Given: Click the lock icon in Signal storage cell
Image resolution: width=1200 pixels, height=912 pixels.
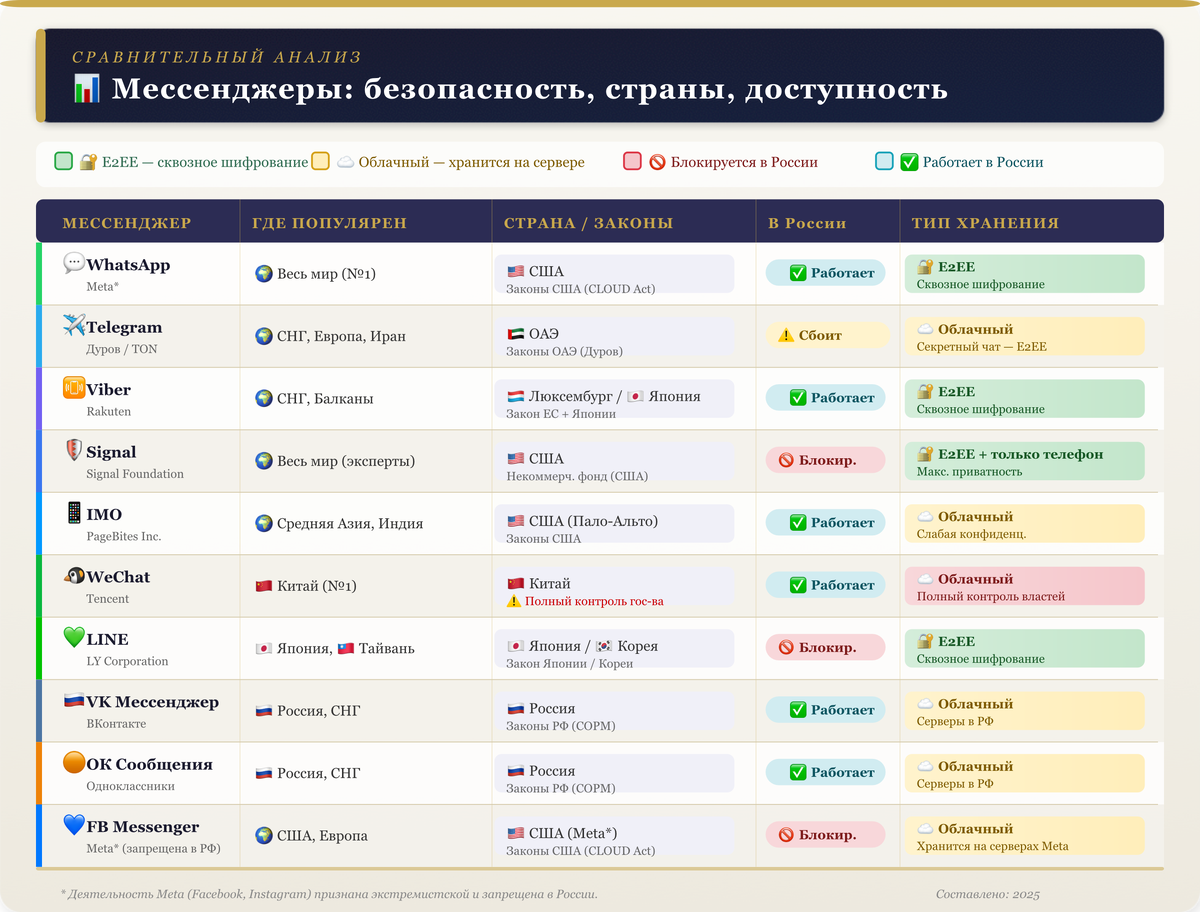Looking at the screenshot, I should (925, 454).
